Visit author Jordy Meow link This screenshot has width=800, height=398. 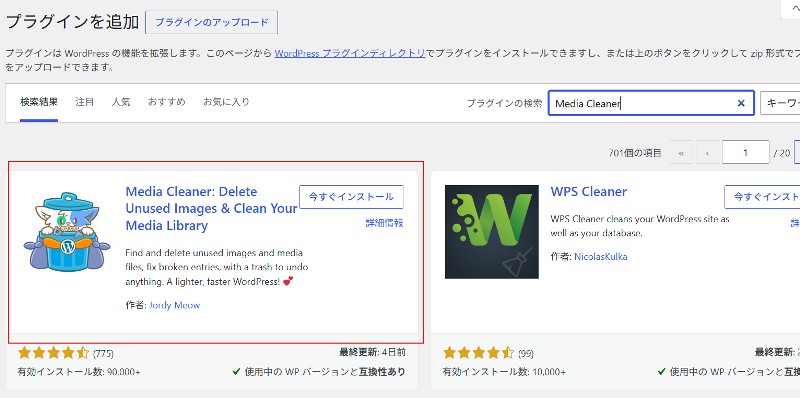coord(174,305)
